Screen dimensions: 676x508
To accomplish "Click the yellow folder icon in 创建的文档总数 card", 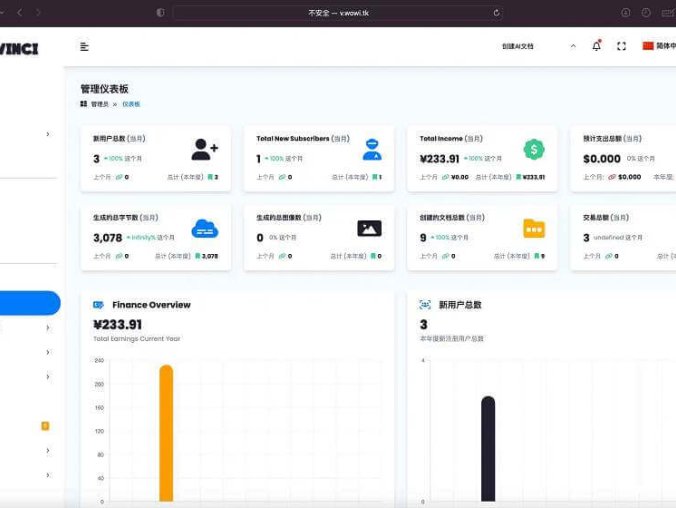I will pyautogui.click(x=534, y=229).
